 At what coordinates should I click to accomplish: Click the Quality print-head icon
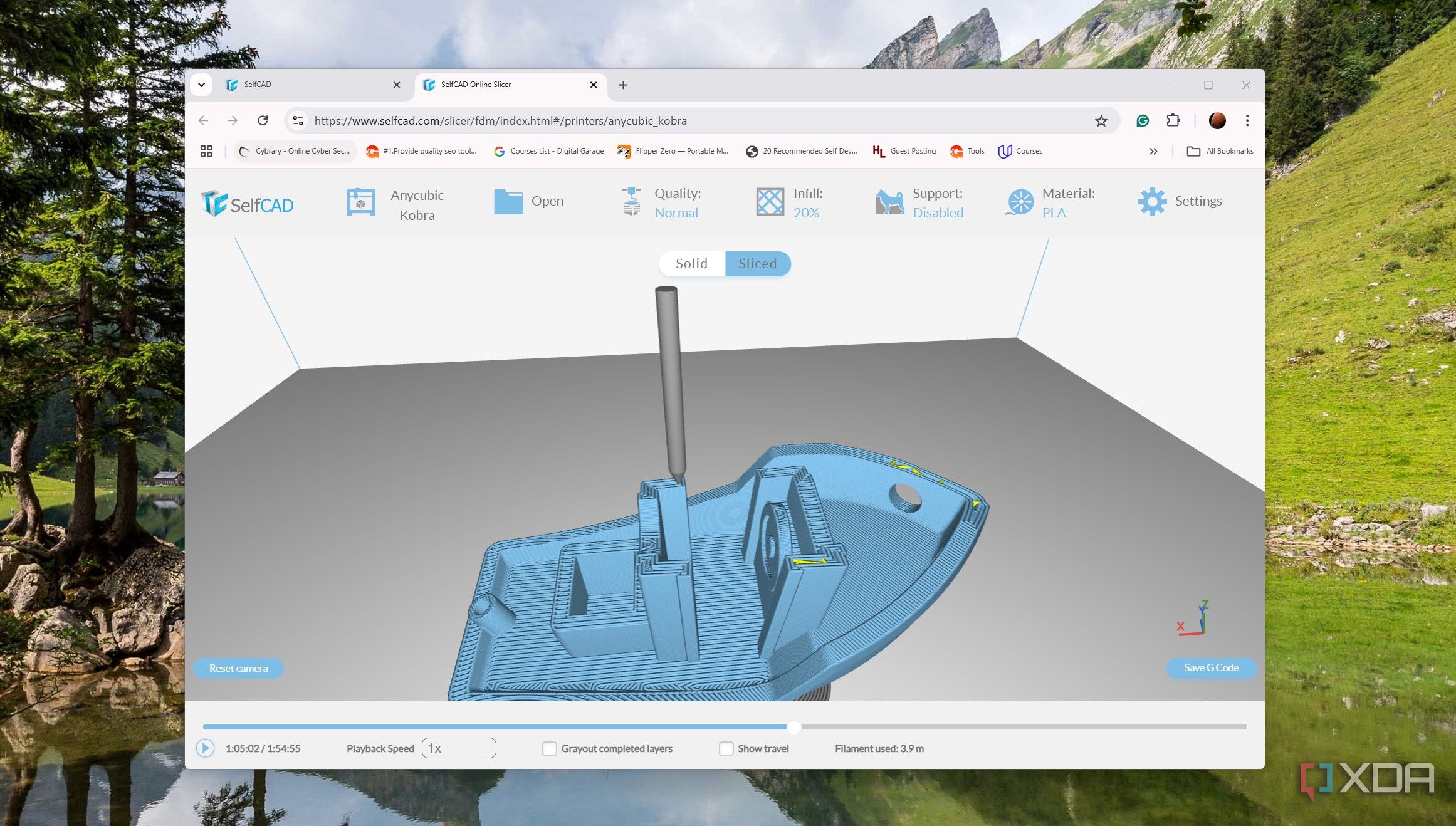632,202
